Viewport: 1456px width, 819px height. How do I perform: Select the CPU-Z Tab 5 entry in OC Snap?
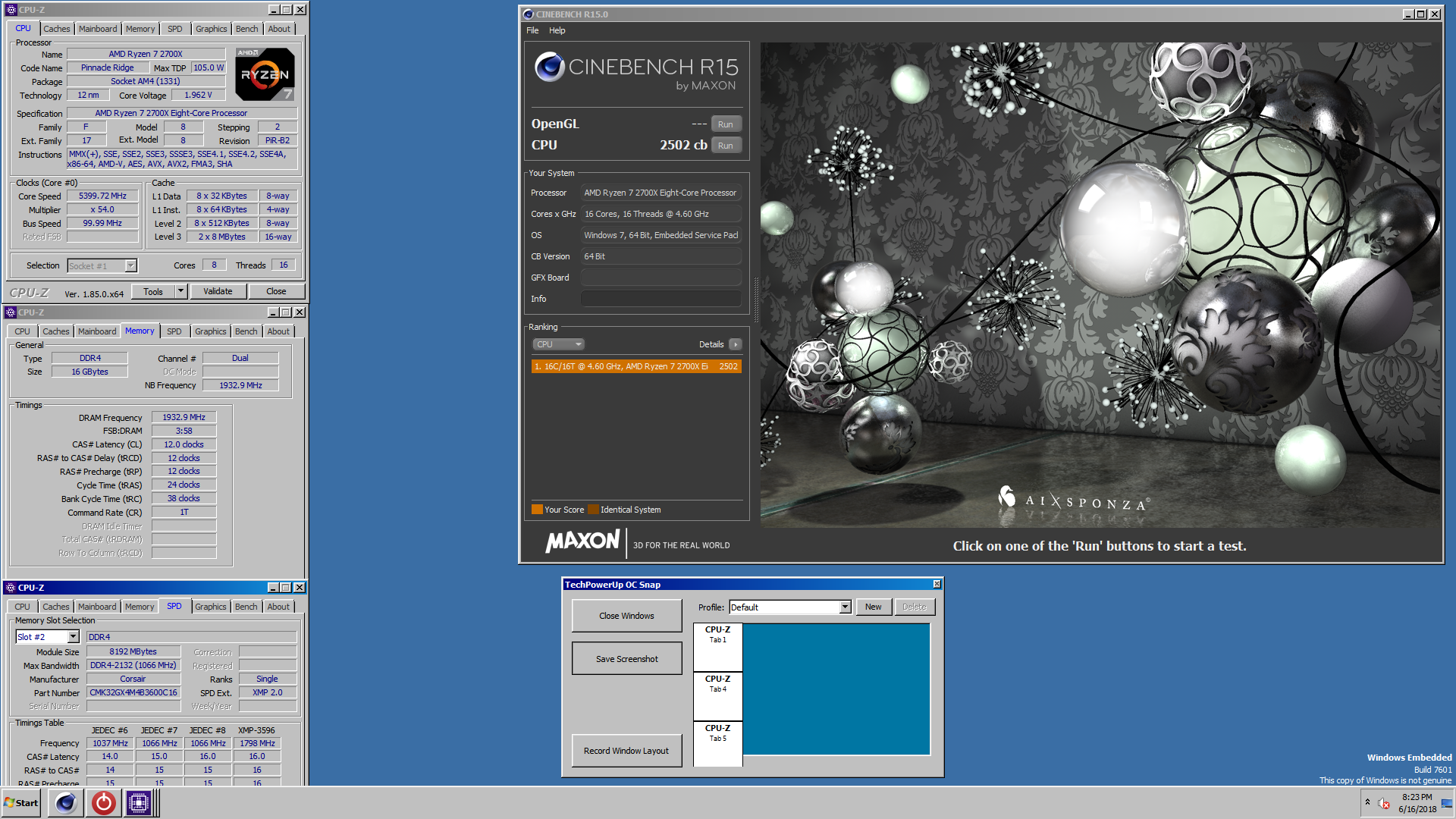click(x=717, y=744)
